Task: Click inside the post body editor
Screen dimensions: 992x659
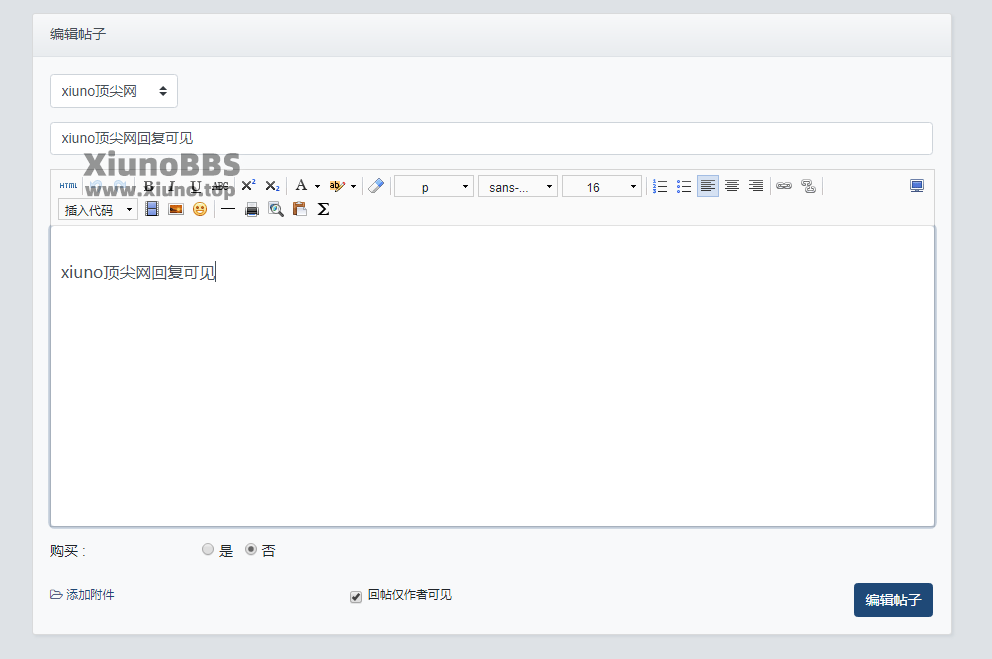Action: tap(492, 376)
